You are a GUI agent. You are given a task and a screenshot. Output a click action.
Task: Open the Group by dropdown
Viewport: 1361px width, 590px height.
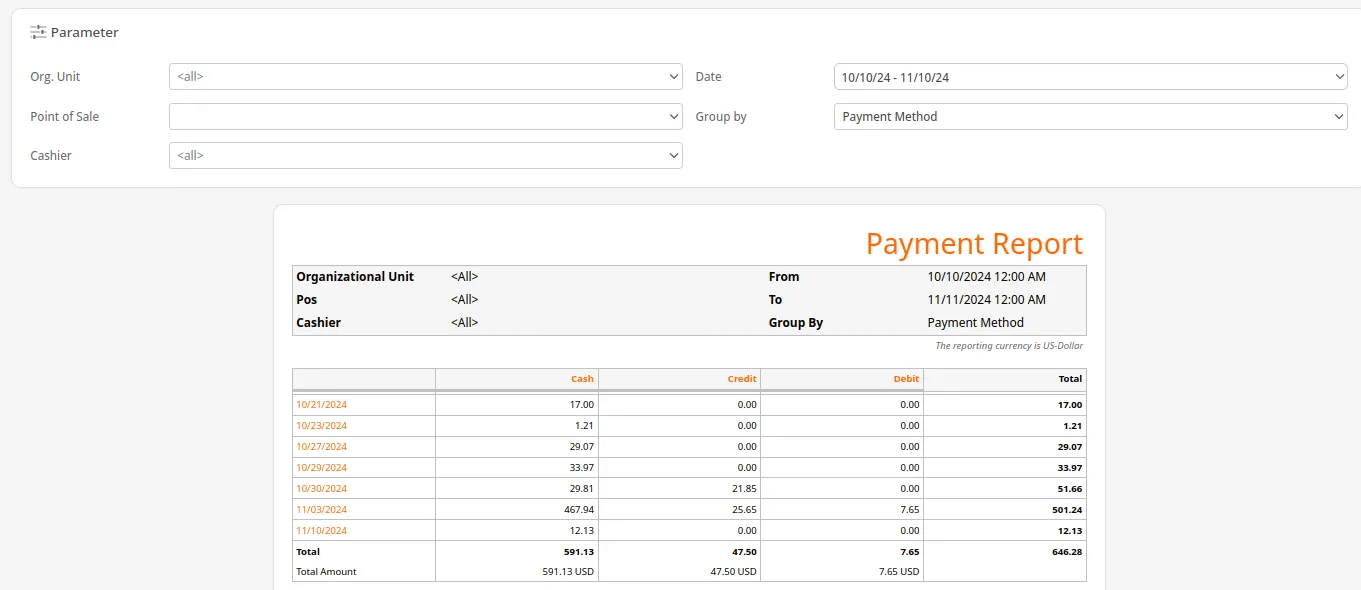coord(1091,116)
